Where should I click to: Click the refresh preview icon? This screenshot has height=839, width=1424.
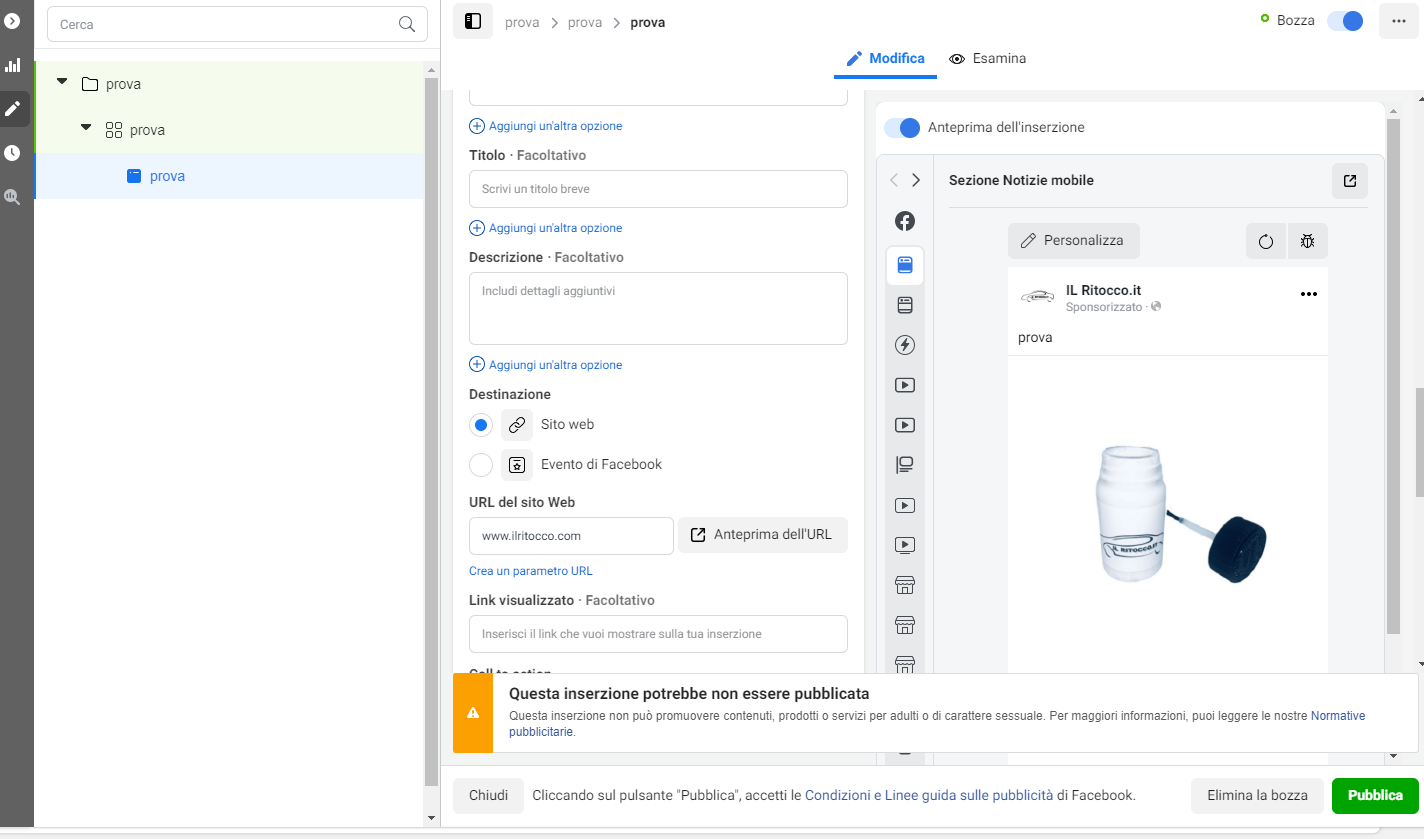pyautogui.click(x=1266, y=241)
